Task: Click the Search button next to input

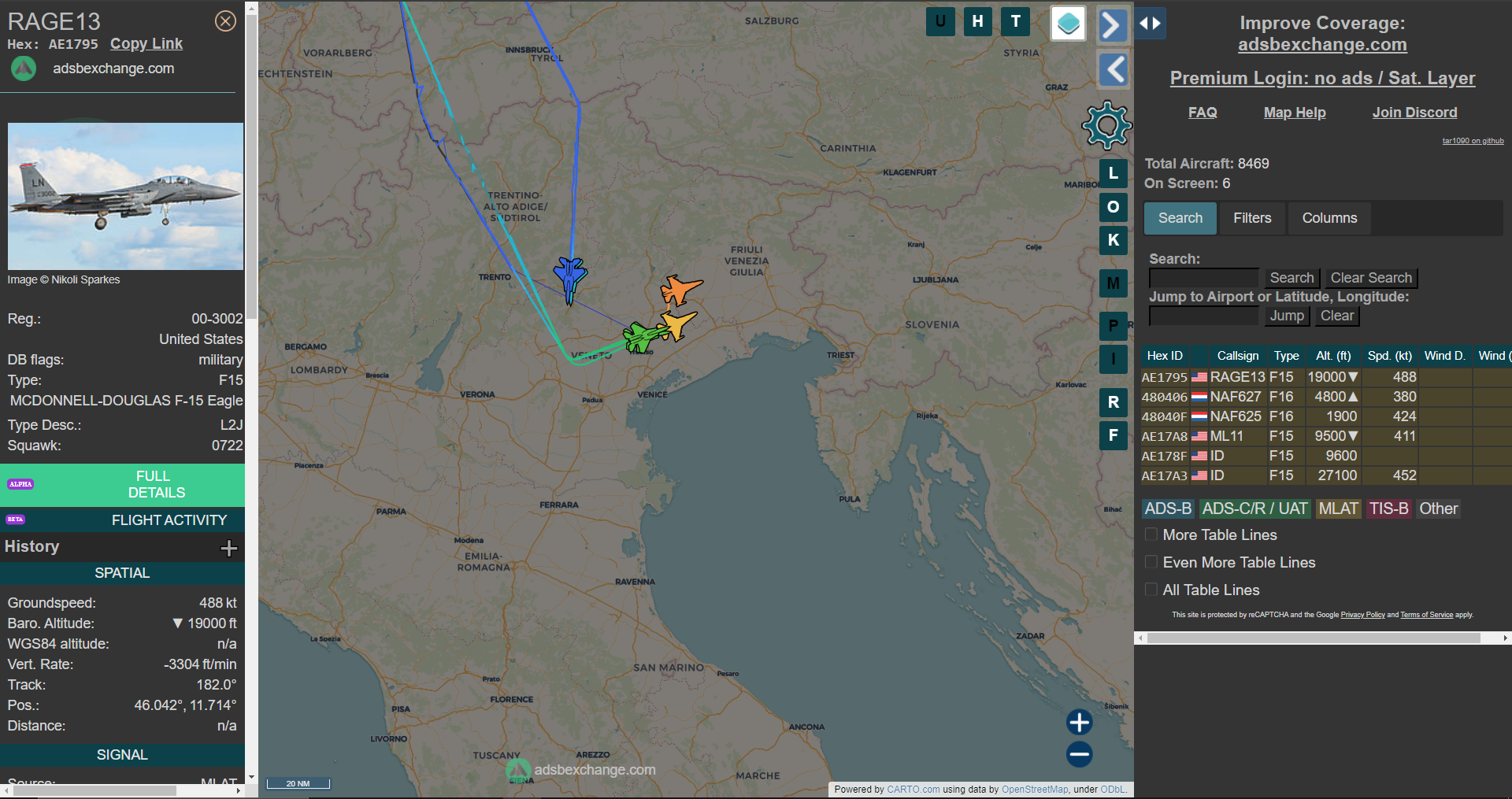Action: [x=1291, y=278]
